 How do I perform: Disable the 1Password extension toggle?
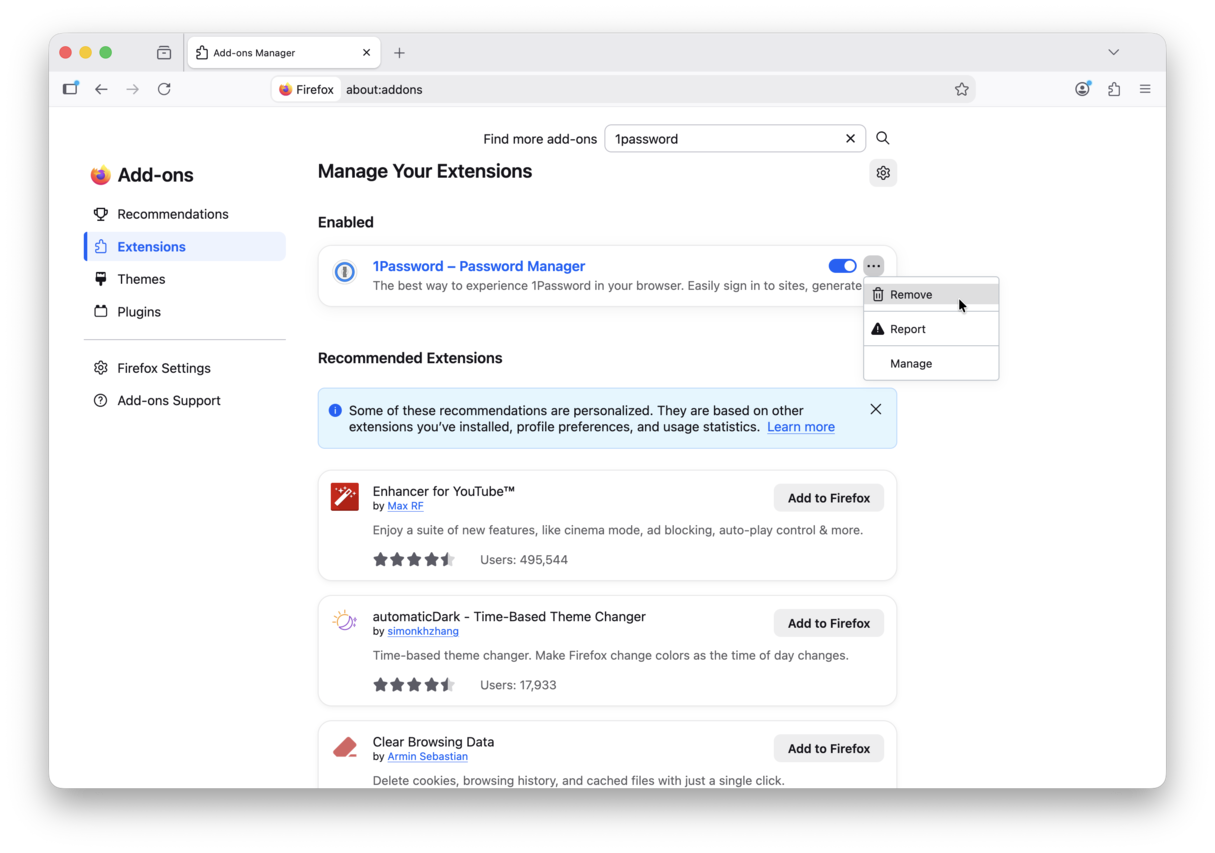[842, 266]
